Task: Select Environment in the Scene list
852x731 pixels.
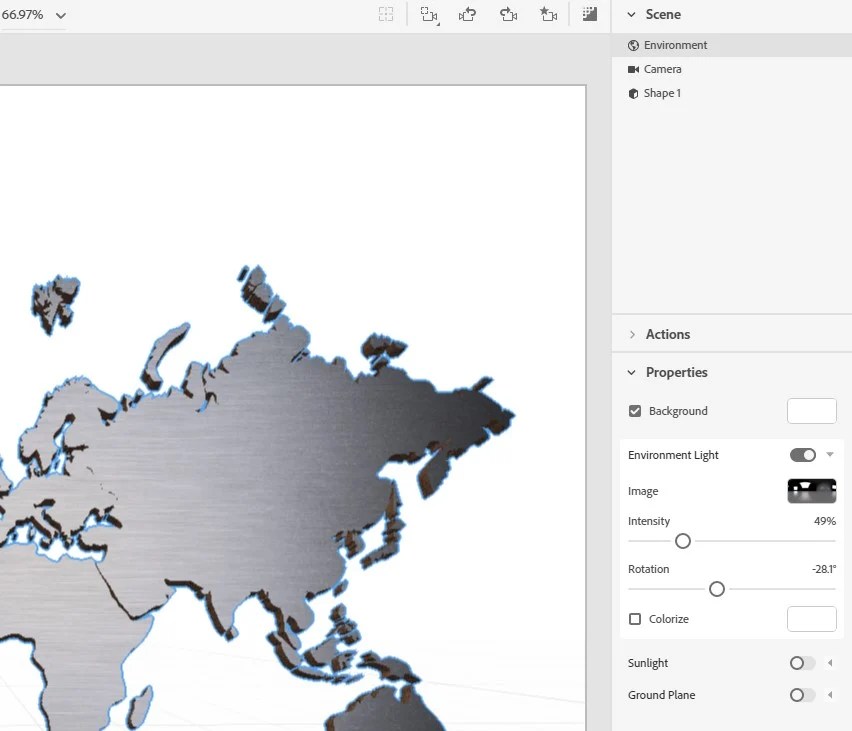Action: [732, 45]
